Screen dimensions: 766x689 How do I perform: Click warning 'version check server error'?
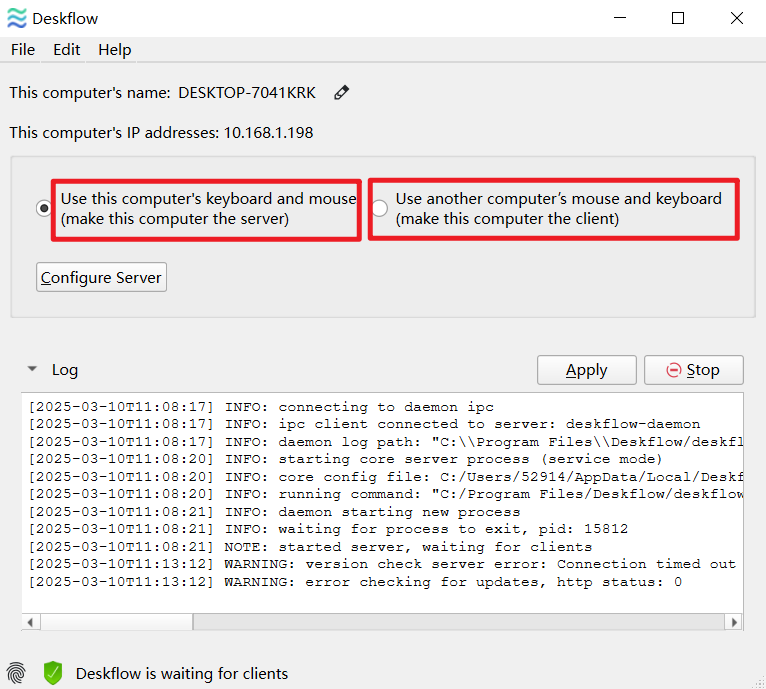(382, 564)
